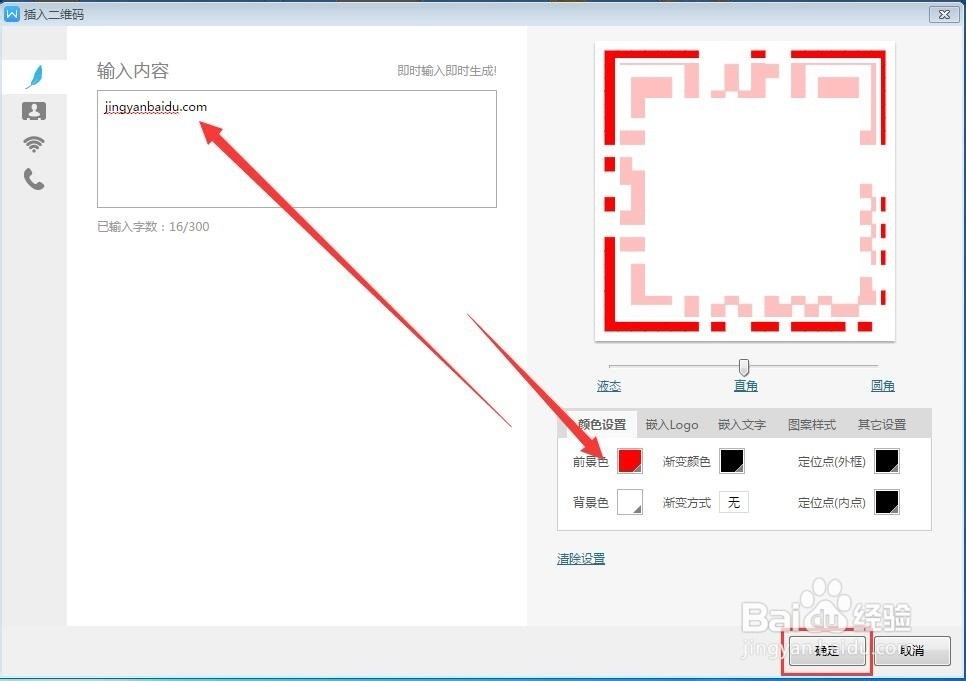966x681 pixels.
Task: Open the 渐变方式 dropdown showing 无
Action: coord(734,502)
